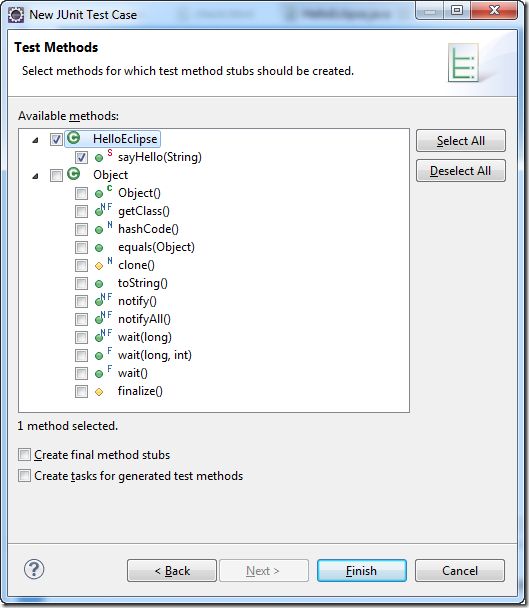Click the equals(Object) method icon
529x608 pixels.
click(99, 248)
